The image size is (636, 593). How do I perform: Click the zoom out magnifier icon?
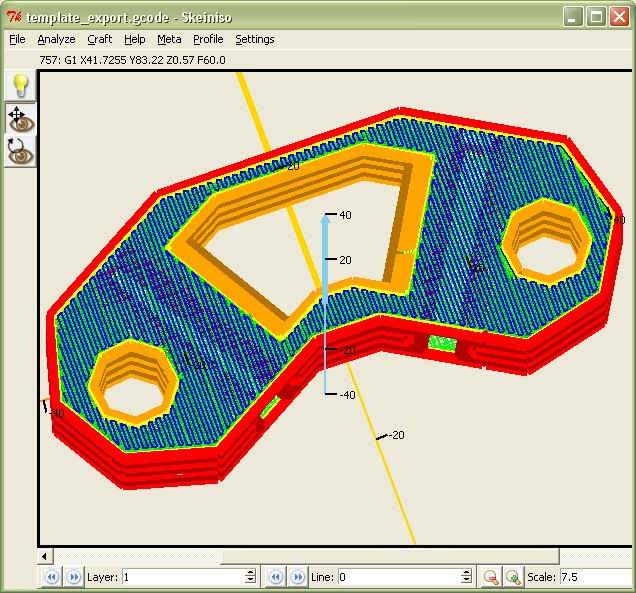click(x=490, y=577)
